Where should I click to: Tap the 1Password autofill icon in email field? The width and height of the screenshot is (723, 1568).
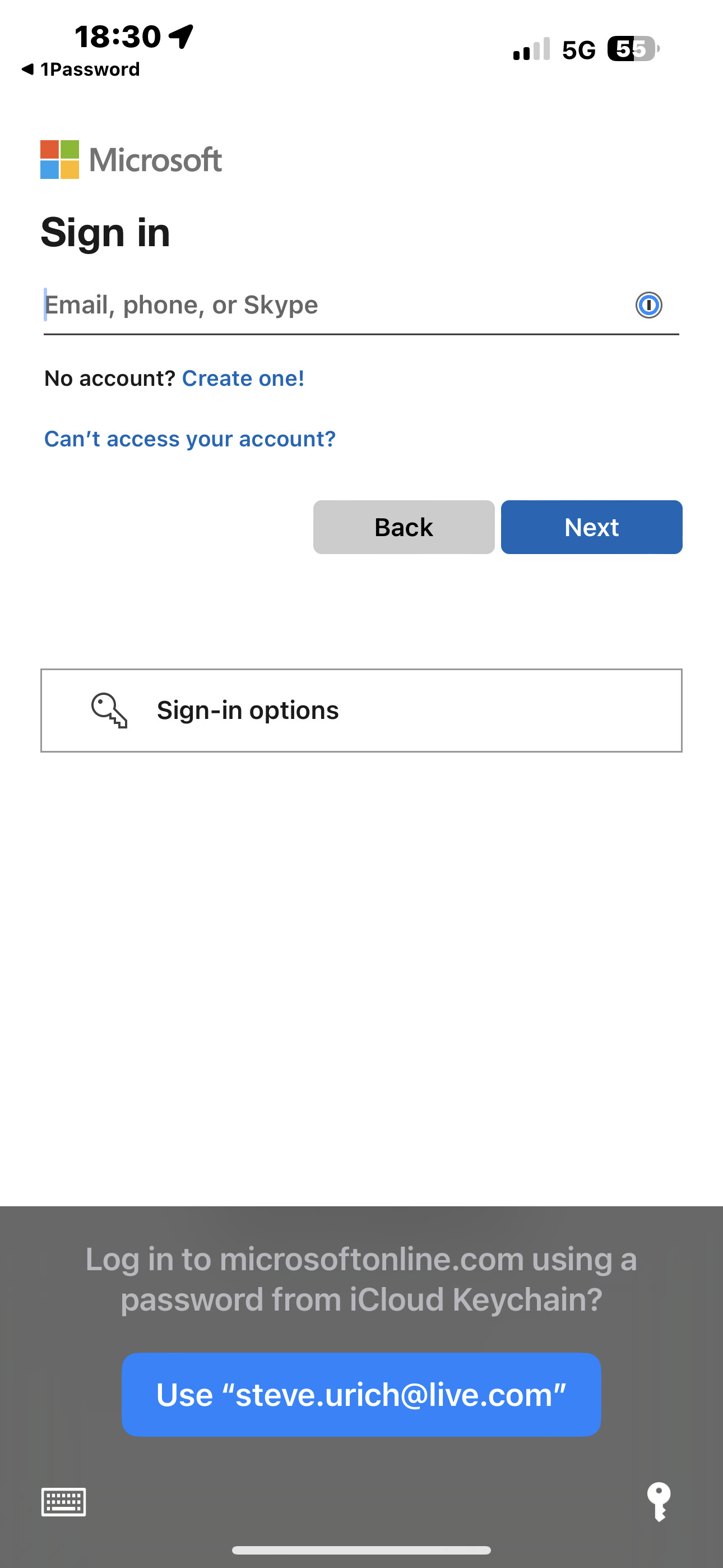click(648, 305)
